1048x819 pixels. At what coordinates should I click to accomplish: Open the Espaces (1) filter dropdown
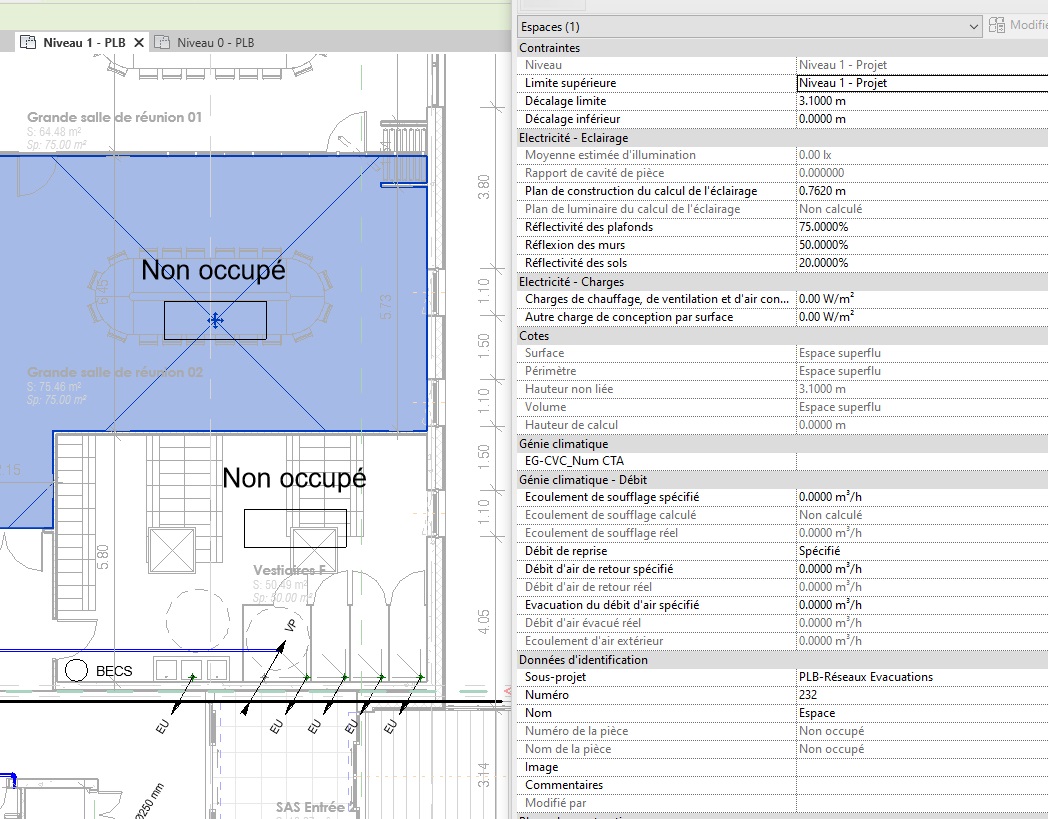[973, 27]
